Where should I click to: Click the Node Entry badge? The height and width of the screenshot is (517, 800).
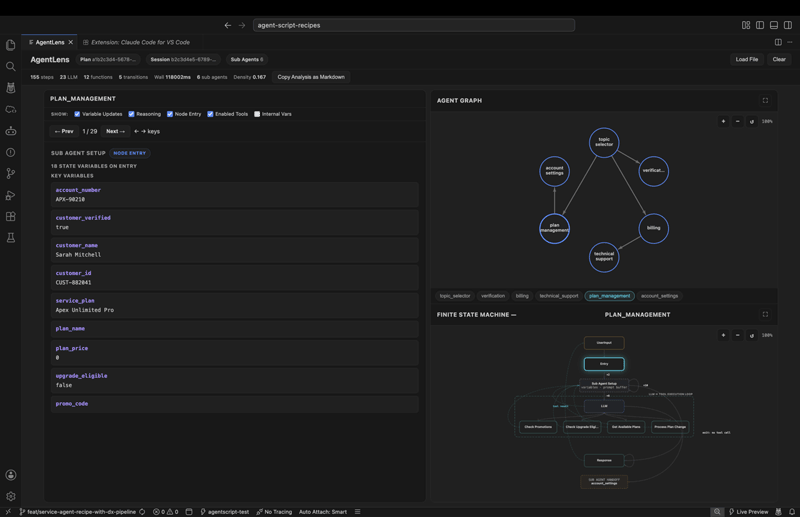130,153
